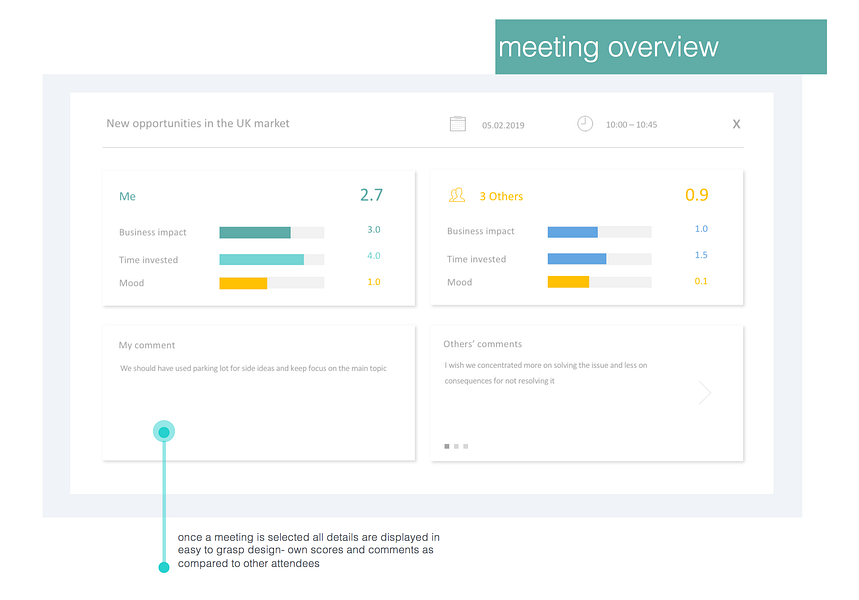Click Time invested label in Me card
859x600 pixels.
coord(148,260)
